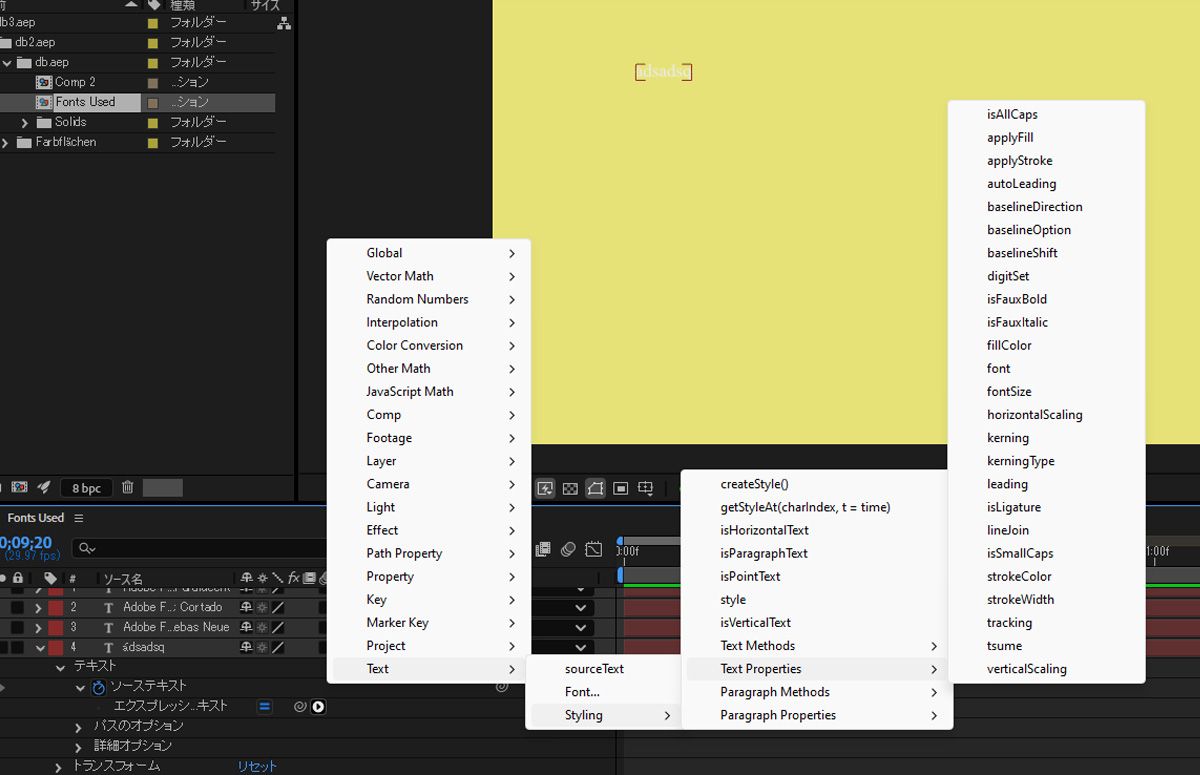Click yellow label swatch for db.aep folder

coord(153,62)
